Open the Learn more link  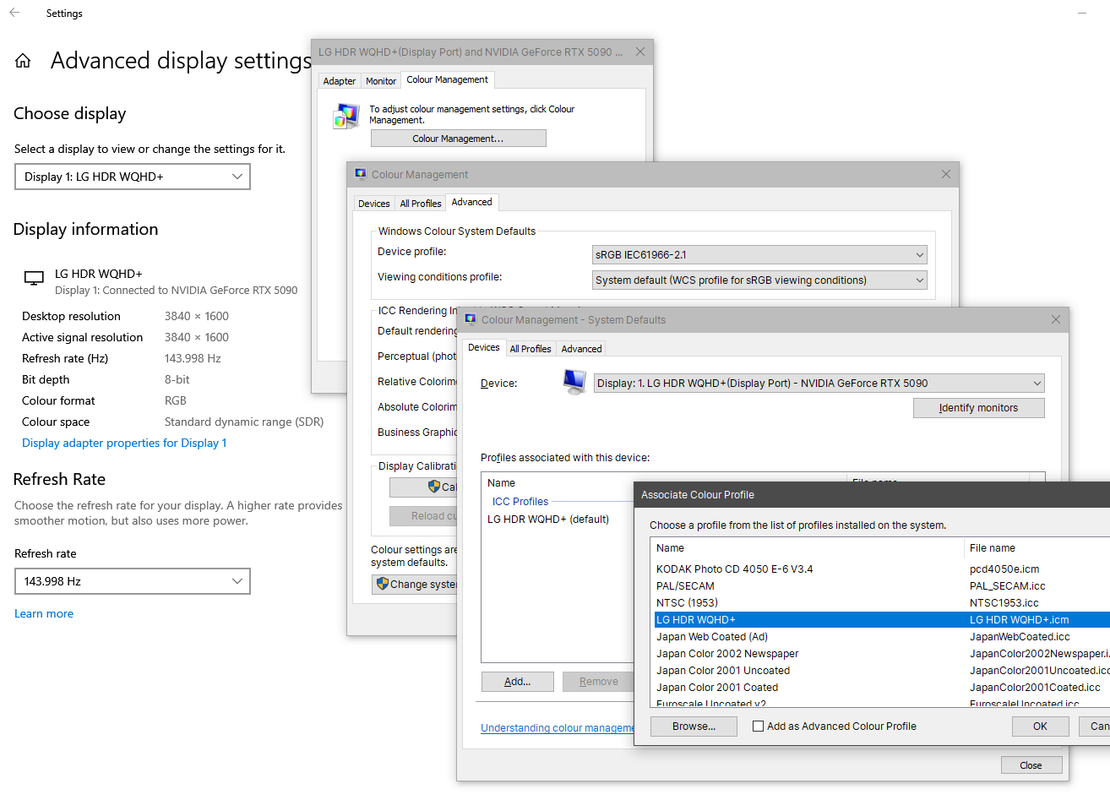point(44,613)
